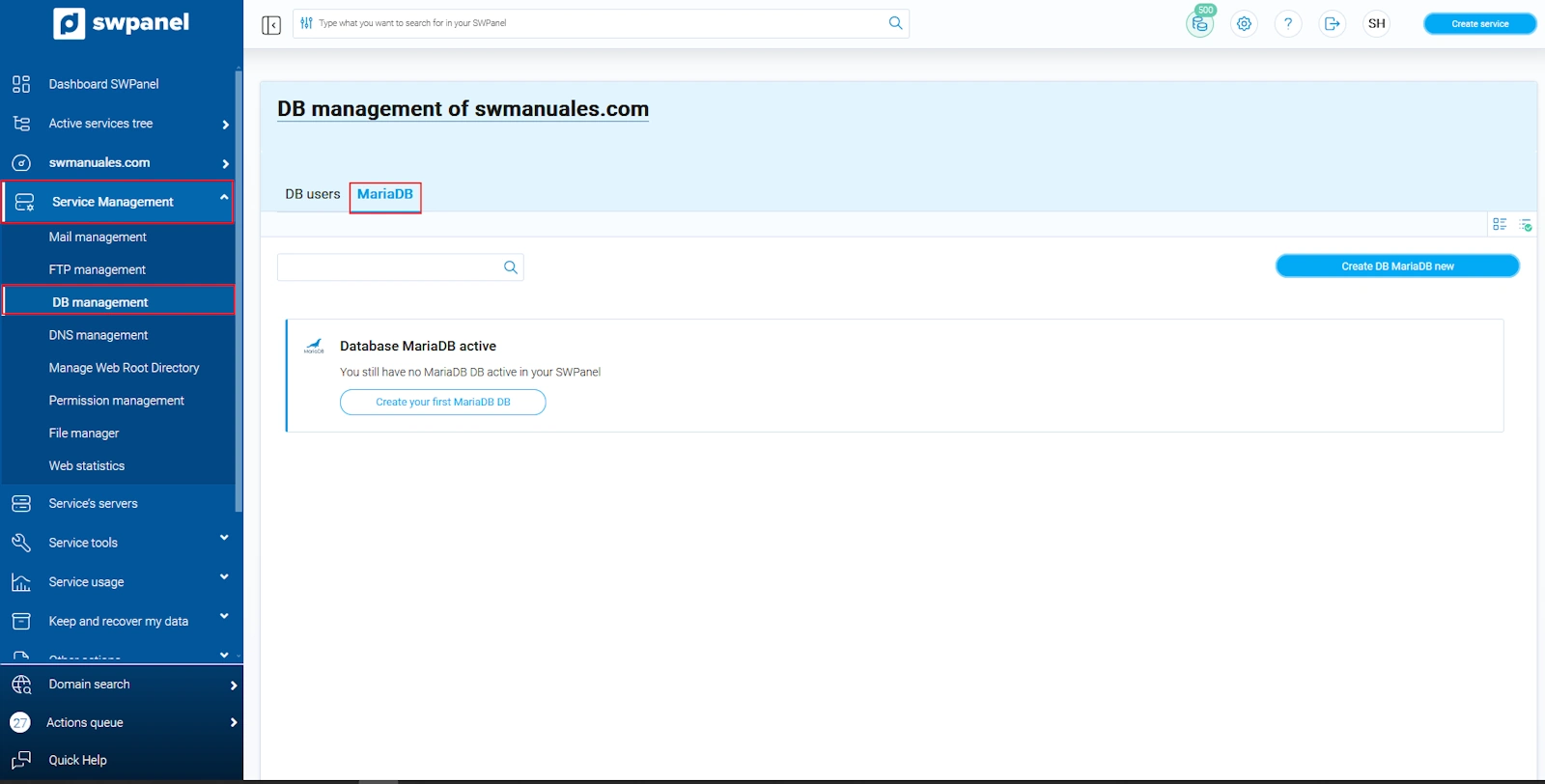Click the Create DB MariaDB new button
Image resolution: width=1545 pixels, height=784 pixels.
(x=1397, y=266)
